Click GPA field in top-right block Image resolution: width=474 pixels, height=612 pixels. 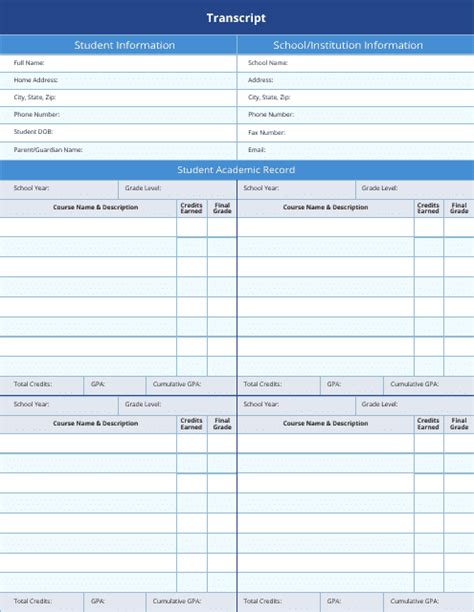352,386
